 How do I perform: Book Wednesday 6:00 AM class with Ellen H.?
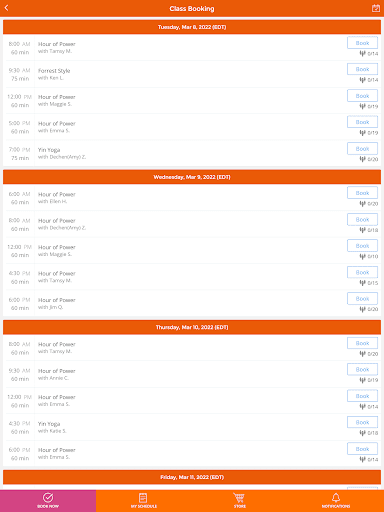(362, 193)
